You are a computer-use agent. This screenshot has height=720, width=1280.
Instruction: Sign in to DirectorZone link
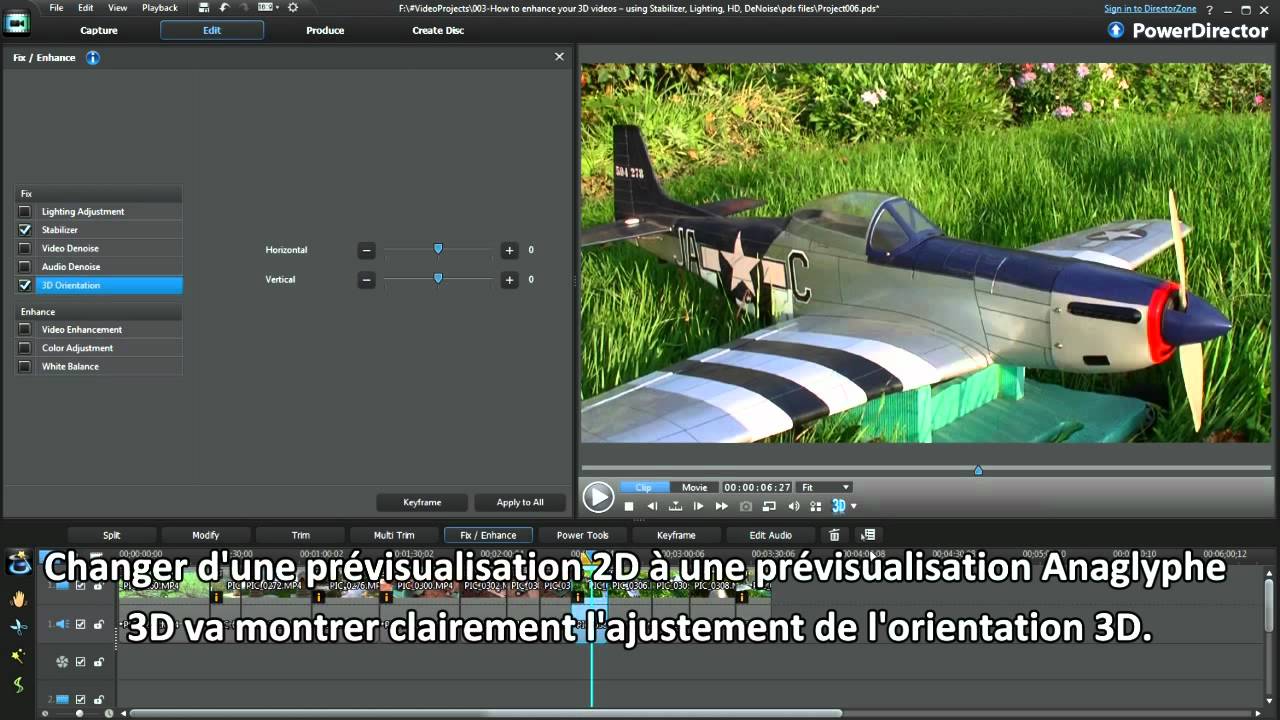point(1150,8)
